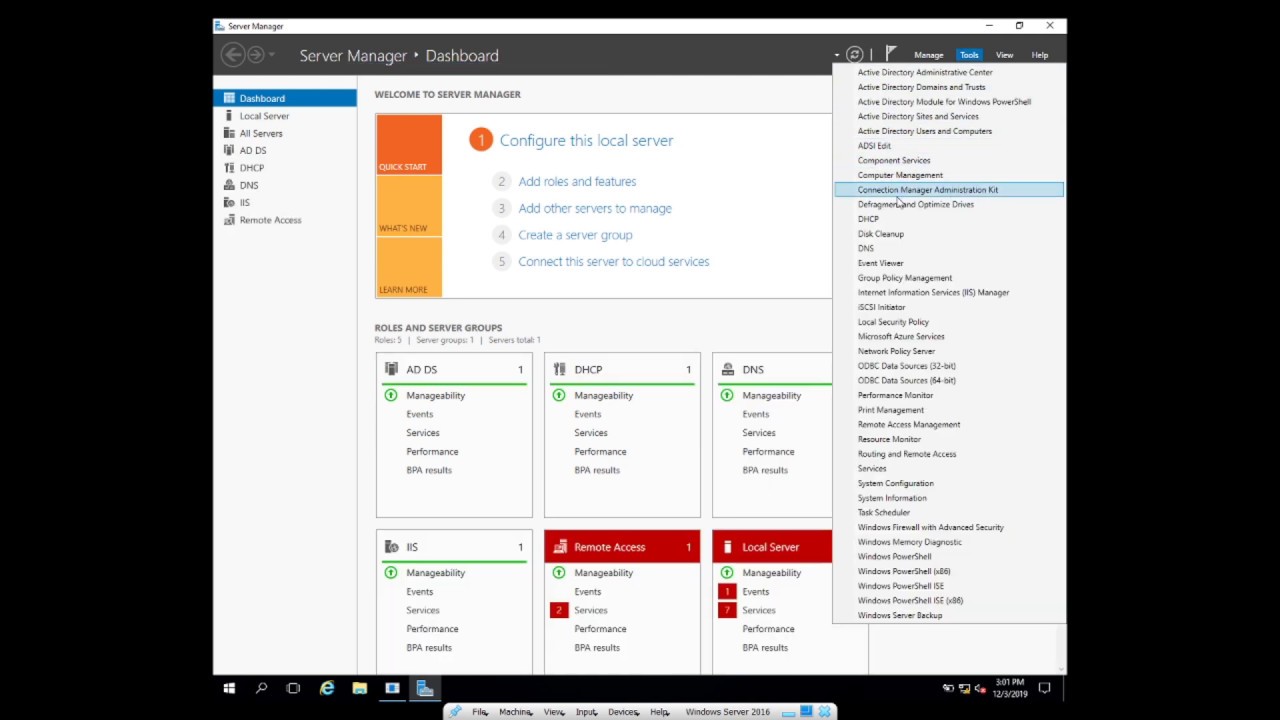Select the QUICK START tile
The image size is (1280, 720).
point(409,144)
